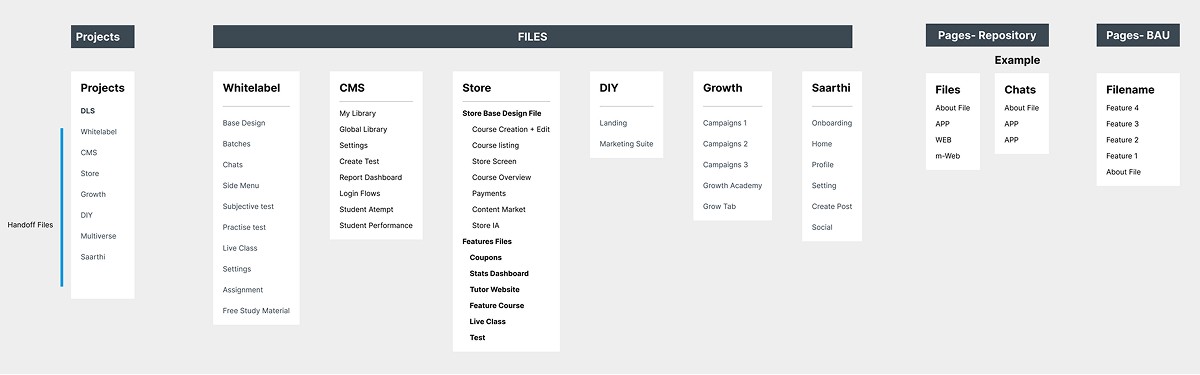Viewport: 1200px width, 375px height.
Task: Select Test at bottom of Store card
Action: click(478, 337)
